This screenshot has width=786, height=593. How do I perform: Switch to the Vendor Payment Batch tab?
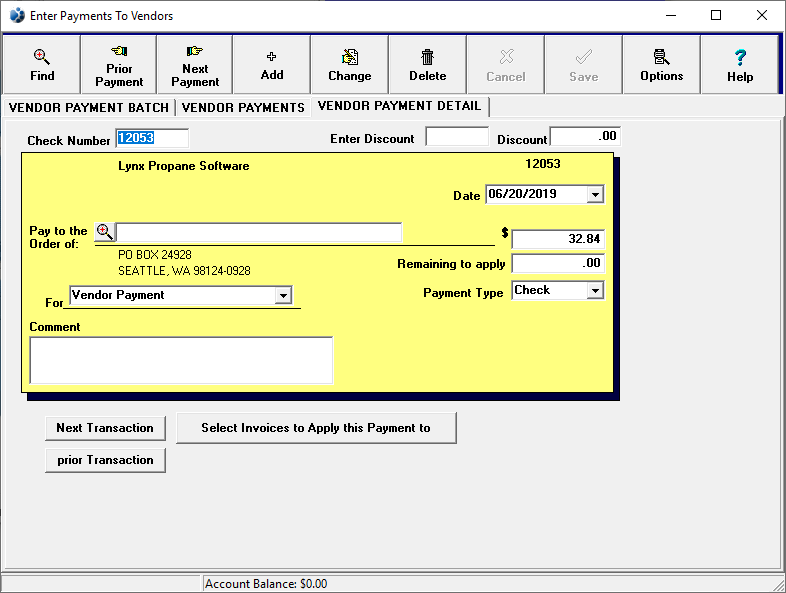pyautogui.click(x=89, y=107)
